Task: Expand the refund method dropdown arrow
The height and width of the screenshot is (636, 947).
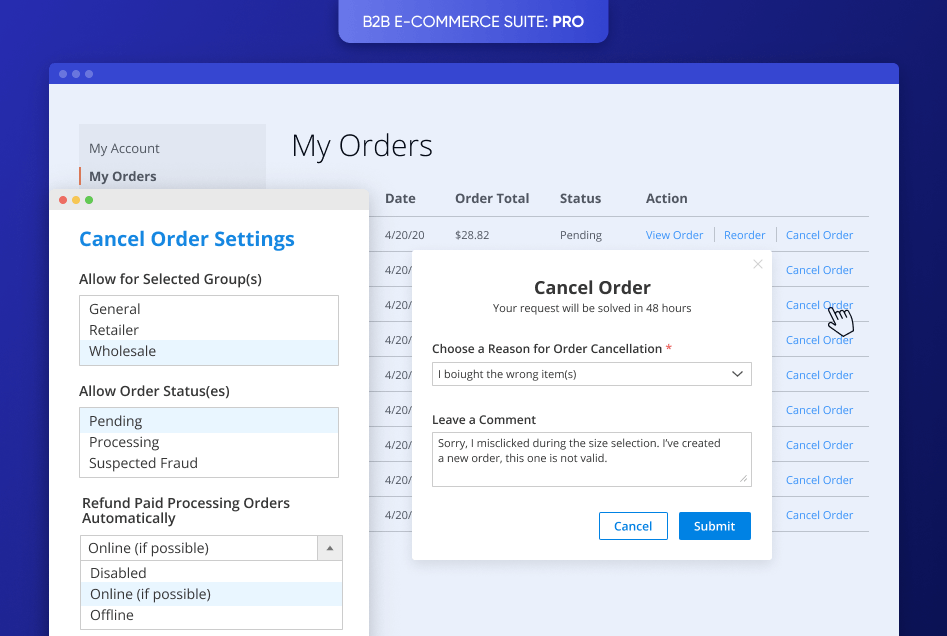Action: pos(330,548)
